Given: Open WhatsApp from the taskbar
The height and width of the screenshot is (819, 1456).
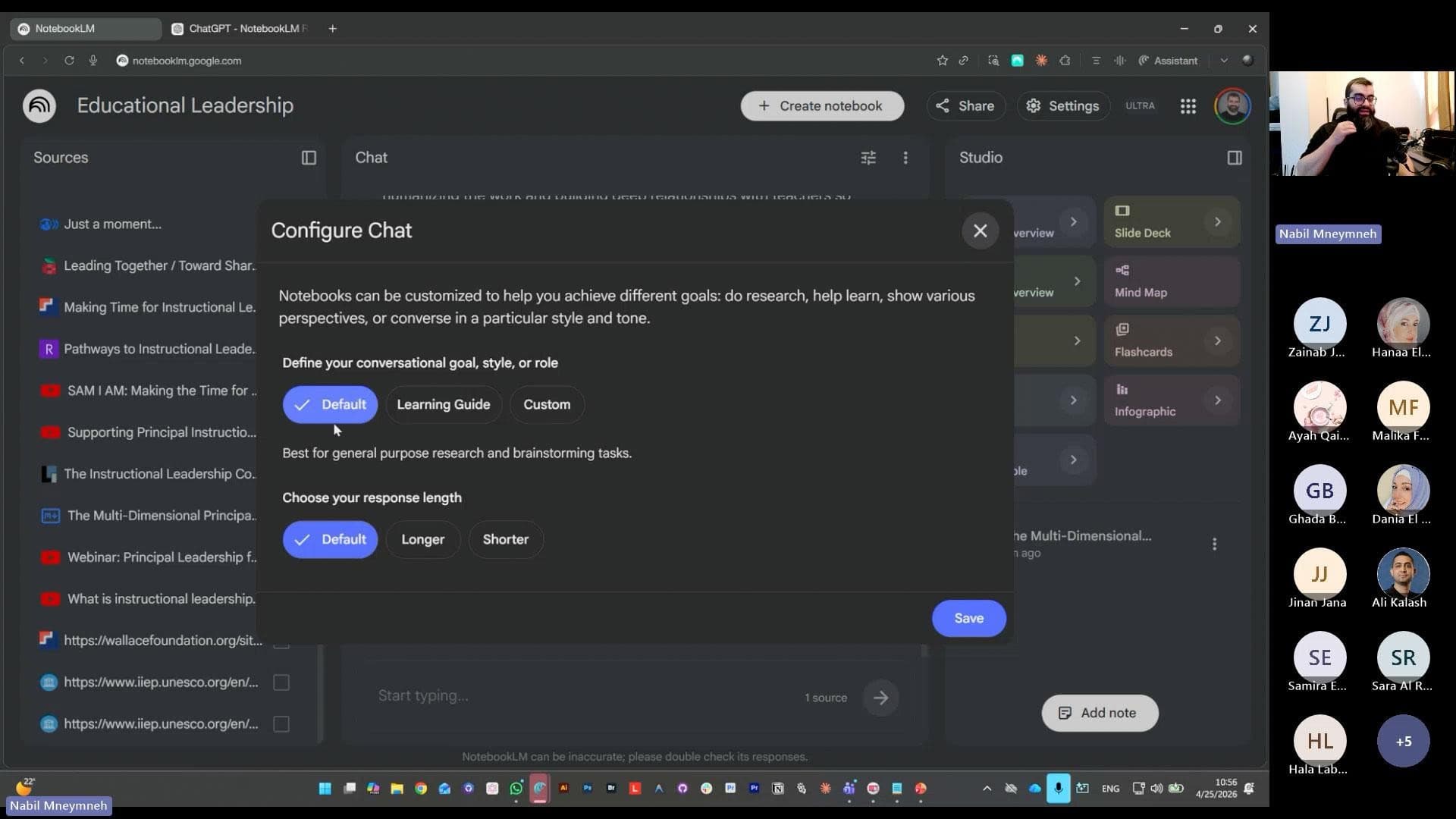Looking at the screenshot, I should (x=516, y=789).
